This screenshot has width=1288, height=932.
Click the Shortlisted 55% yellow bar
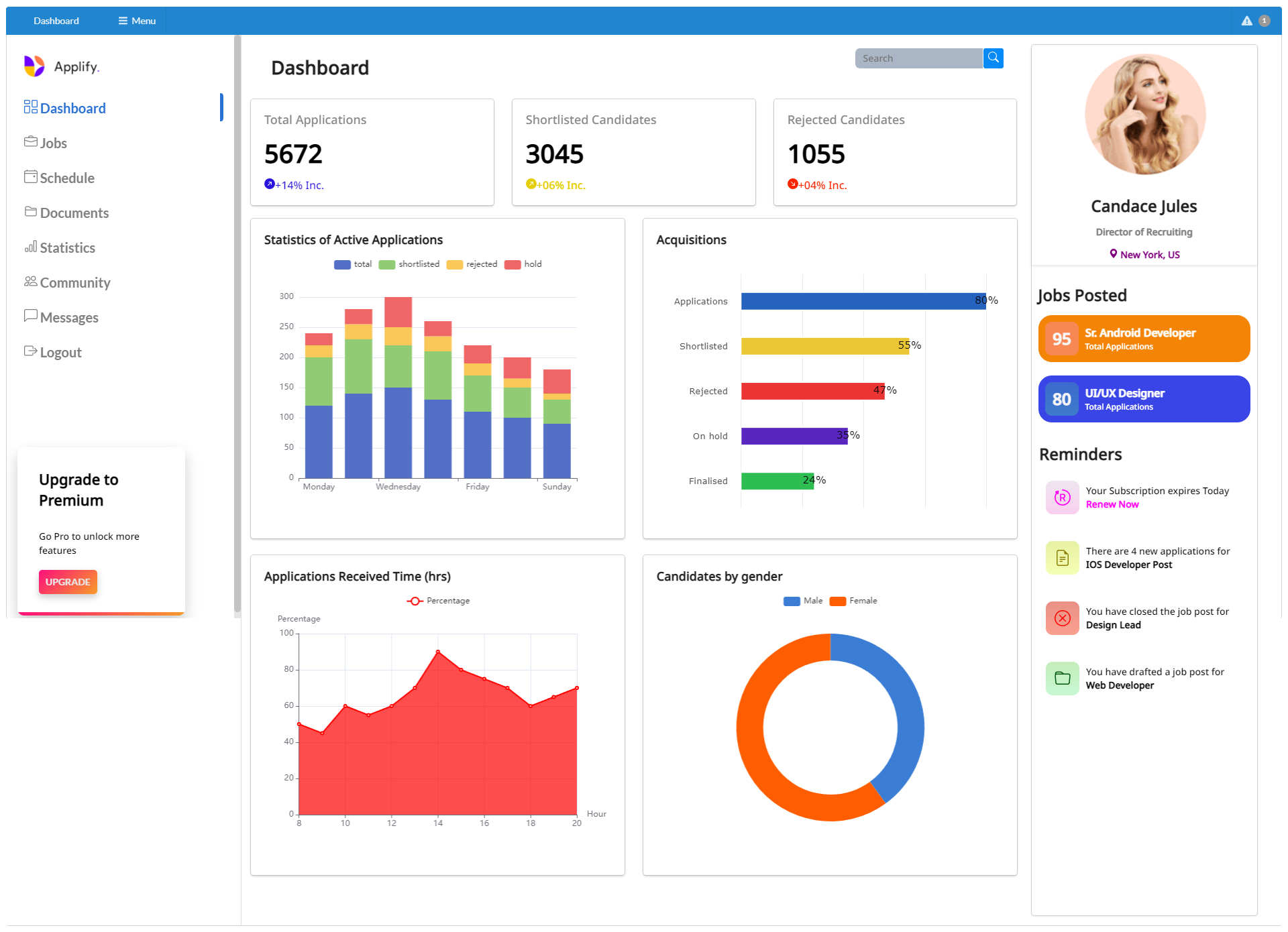[x=825, y=346]
